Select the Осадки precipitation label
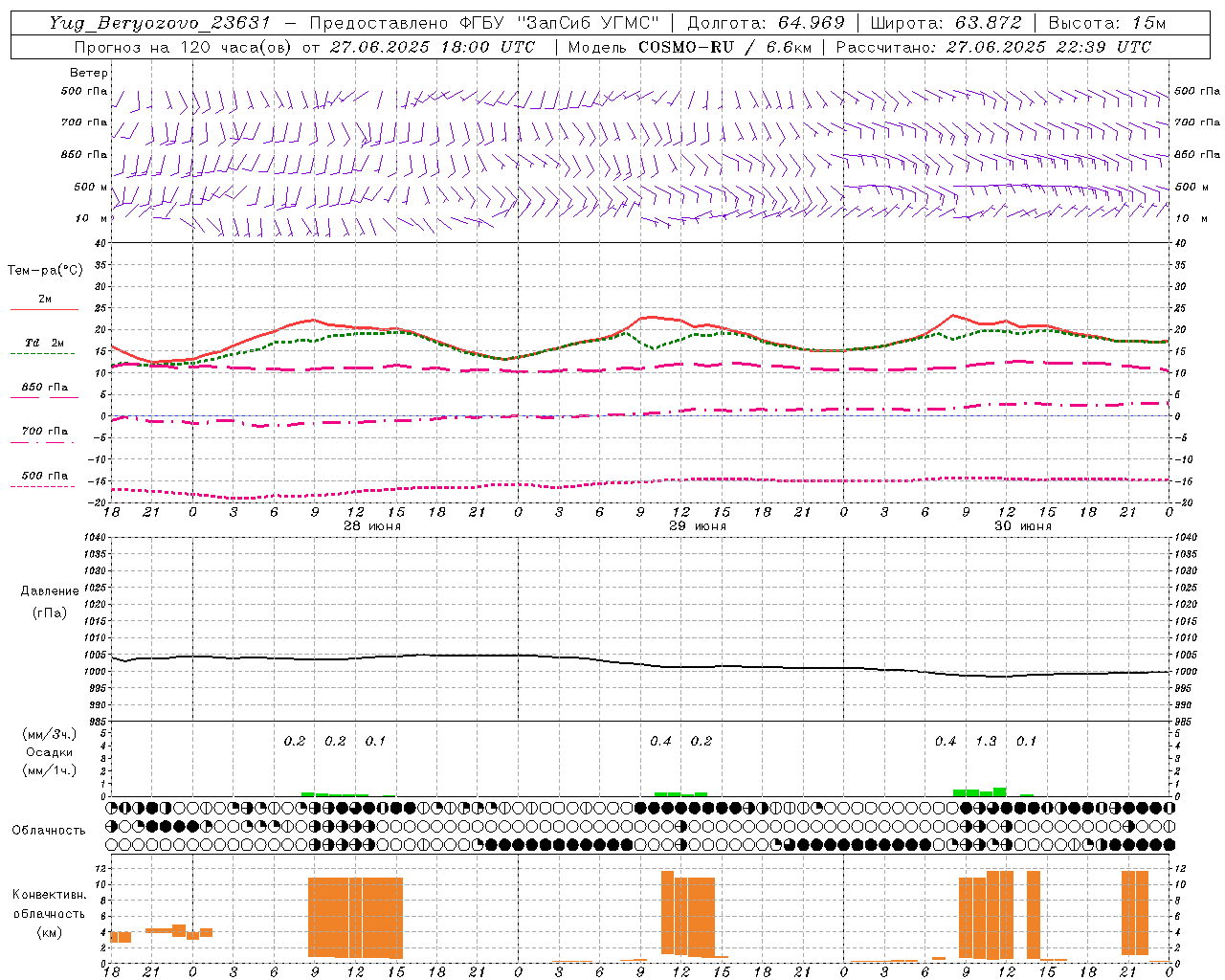Image resolution: width=1225 pixels, height=980 pixels. (50, 752)
